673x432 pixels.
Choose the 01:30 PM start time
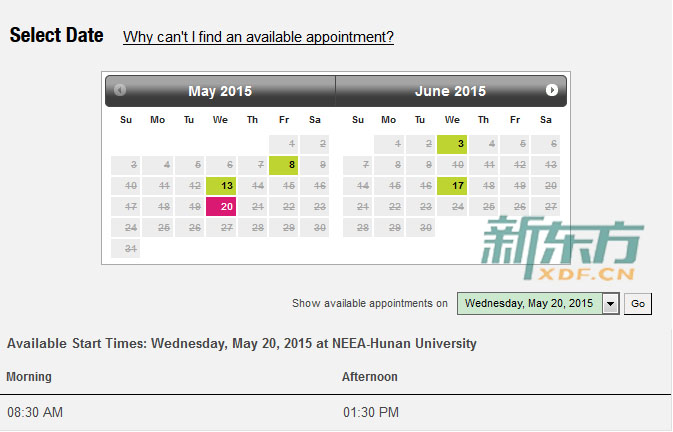(x=371, y=412)
